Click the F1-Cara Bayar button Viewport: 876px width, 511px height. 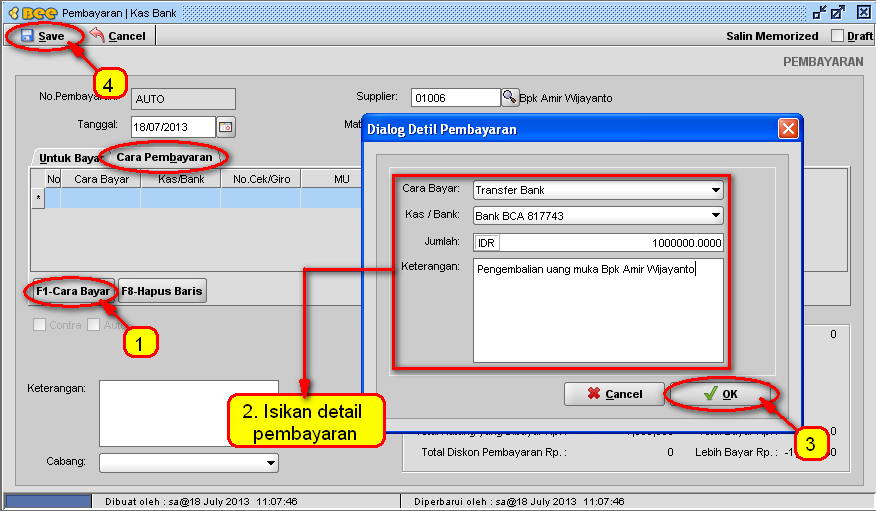tap(73, 291)
